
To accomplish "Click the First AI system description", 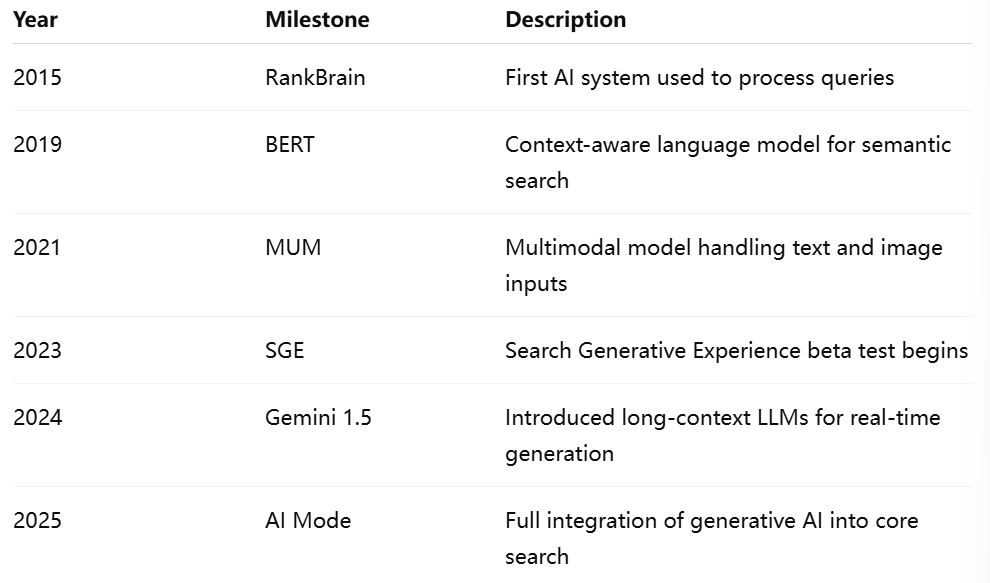I will click(700, 78).
